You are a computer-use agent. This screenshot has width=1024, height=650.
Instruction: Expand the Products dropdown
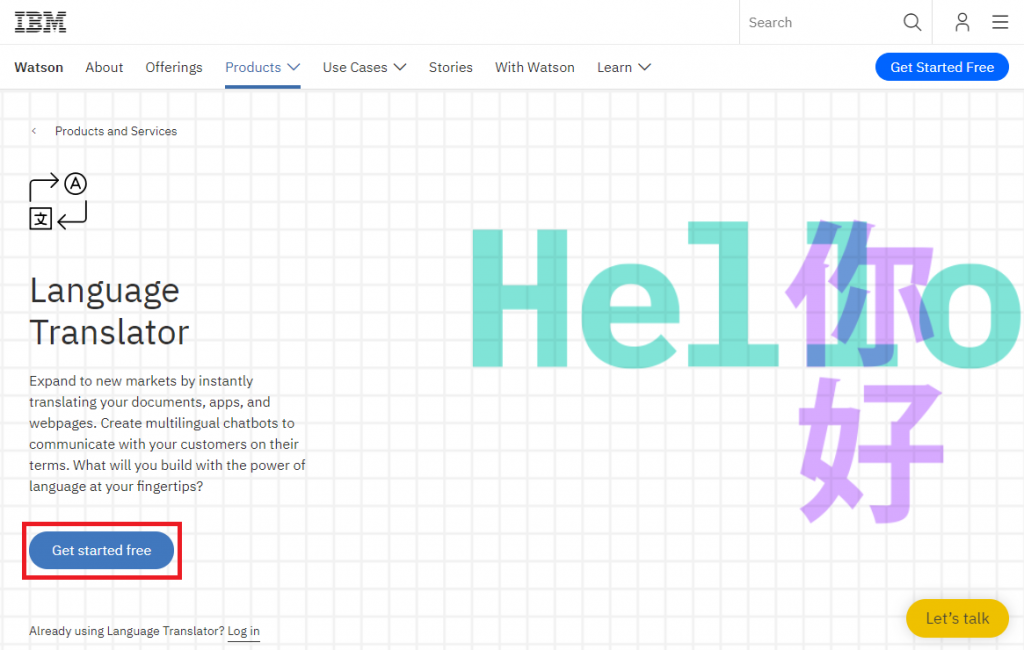tap(262, 67)
